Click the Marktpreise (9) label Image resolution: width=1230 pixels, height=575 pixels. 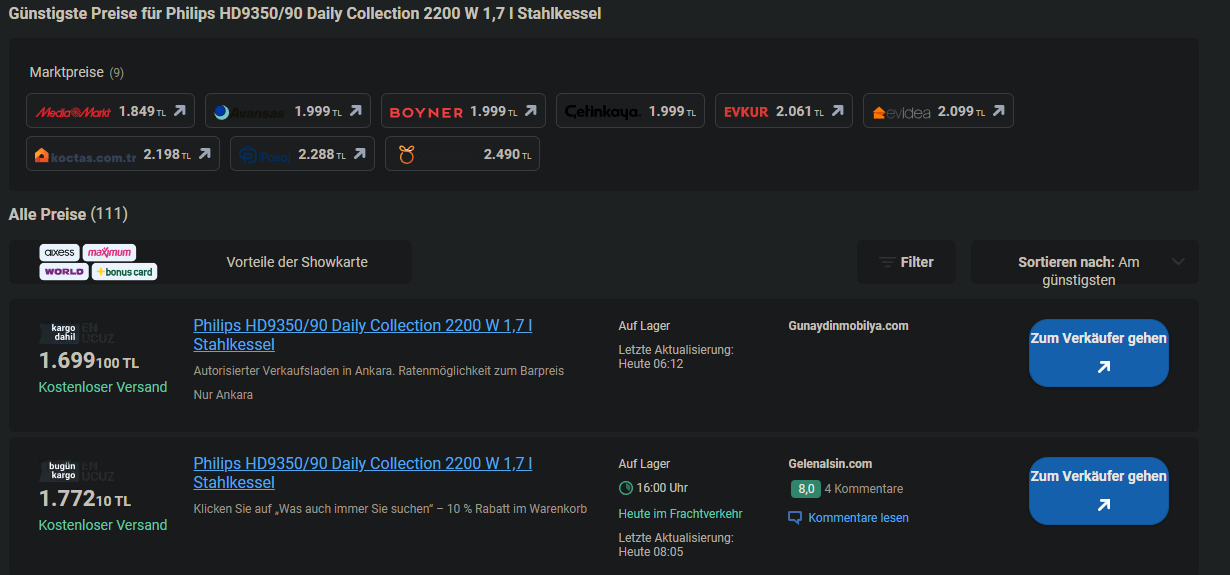(x=77, y=73)
